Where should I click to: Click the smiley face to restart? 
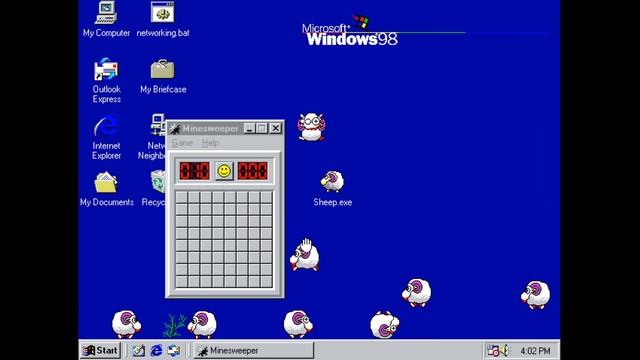[224, 171]
